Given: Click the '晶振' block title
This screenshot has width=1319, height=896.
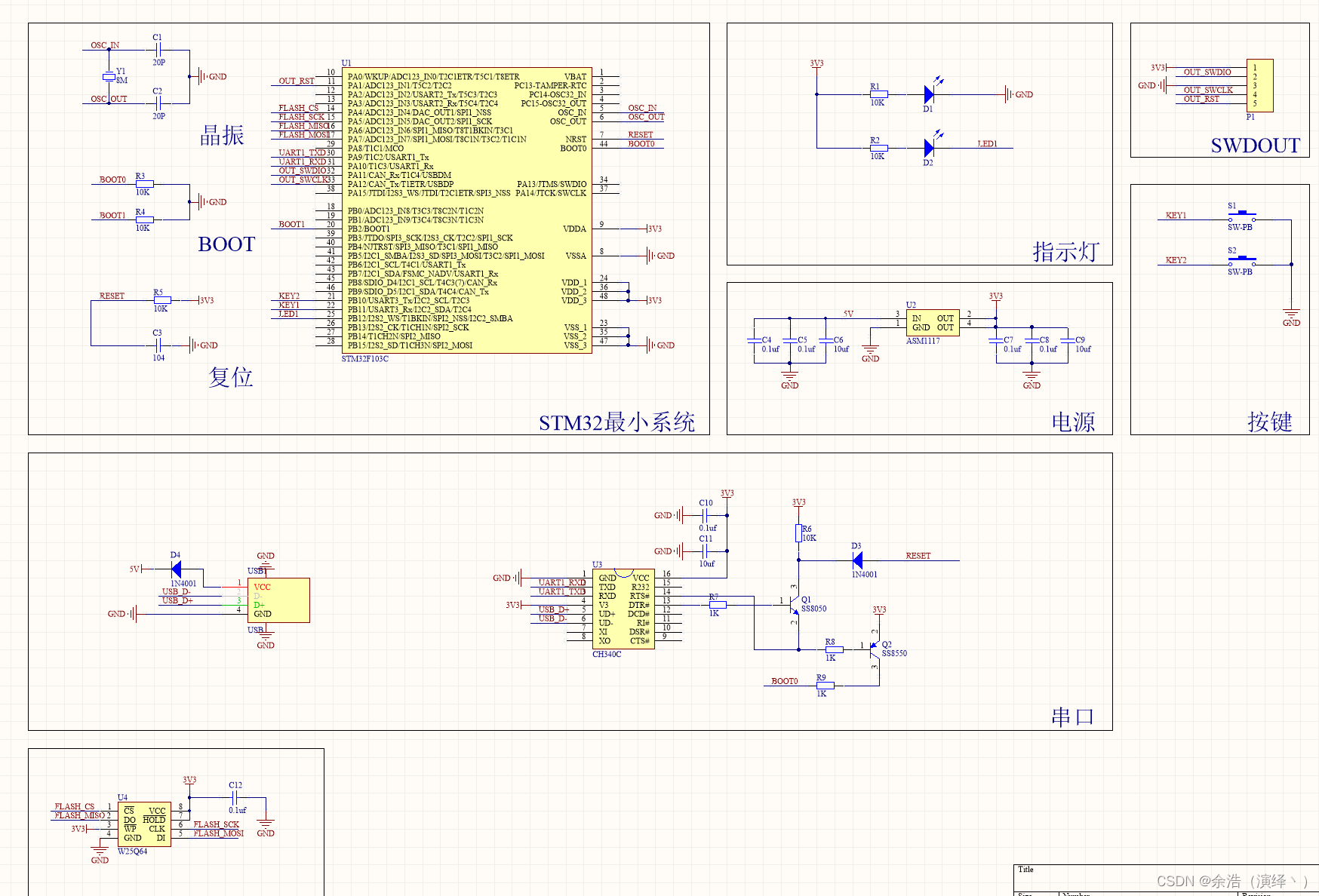Looking at the screenshot, I should 222,135.
